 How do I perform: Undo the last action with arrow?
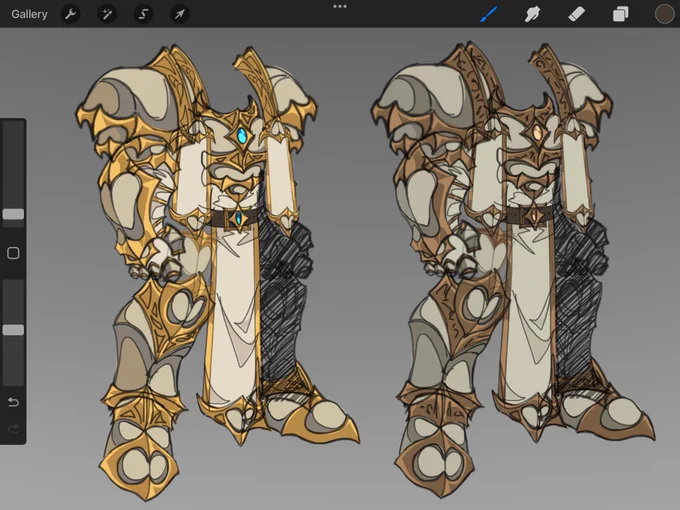pyautogui.click(x=13, y=402)
